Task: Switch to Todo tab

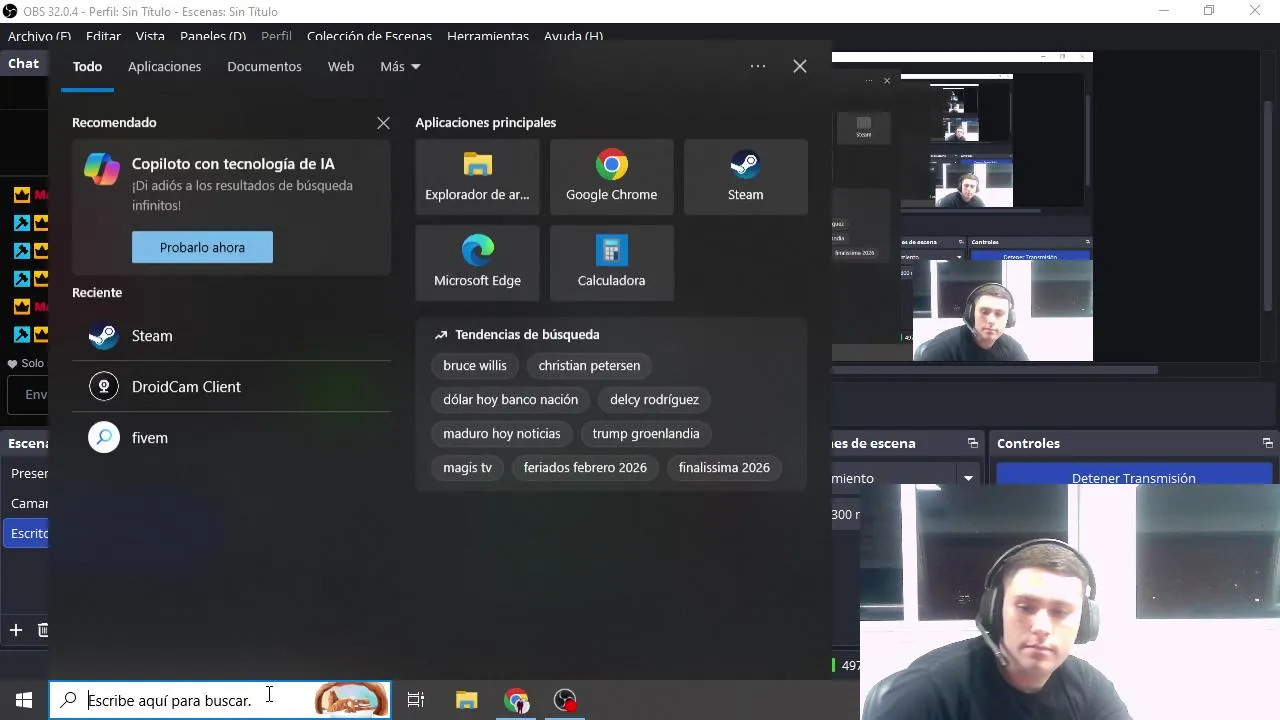Action: click(x=87, y=67)
